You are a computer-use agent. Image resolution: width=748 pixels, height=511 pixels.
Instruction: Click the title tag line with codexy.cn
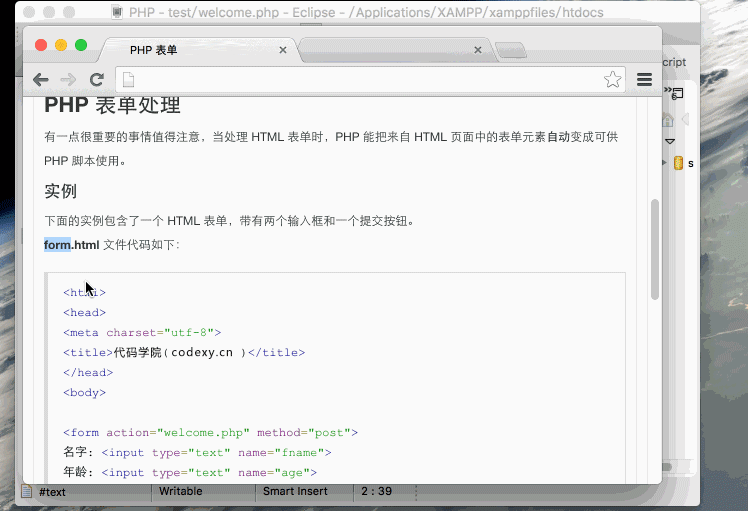click(x=184, y=352)
